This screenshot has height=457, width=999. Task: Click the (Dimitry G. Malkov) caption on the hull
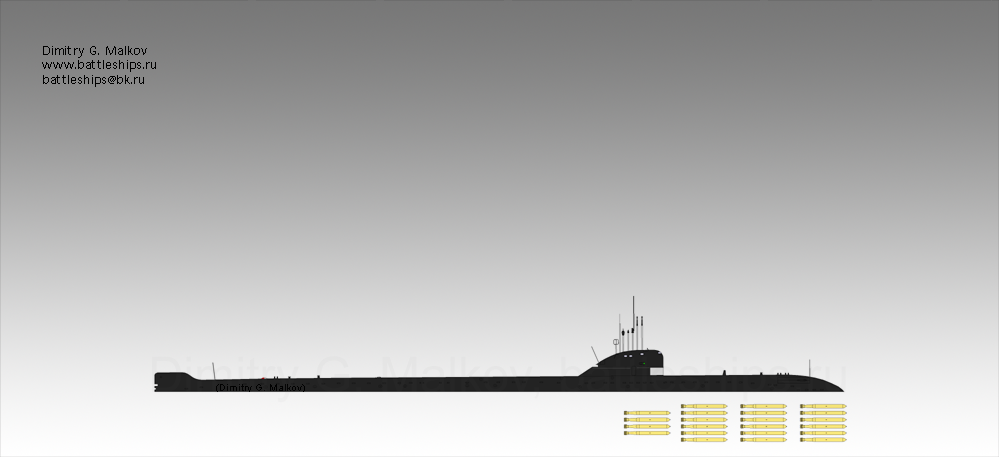tap(260, 387)
